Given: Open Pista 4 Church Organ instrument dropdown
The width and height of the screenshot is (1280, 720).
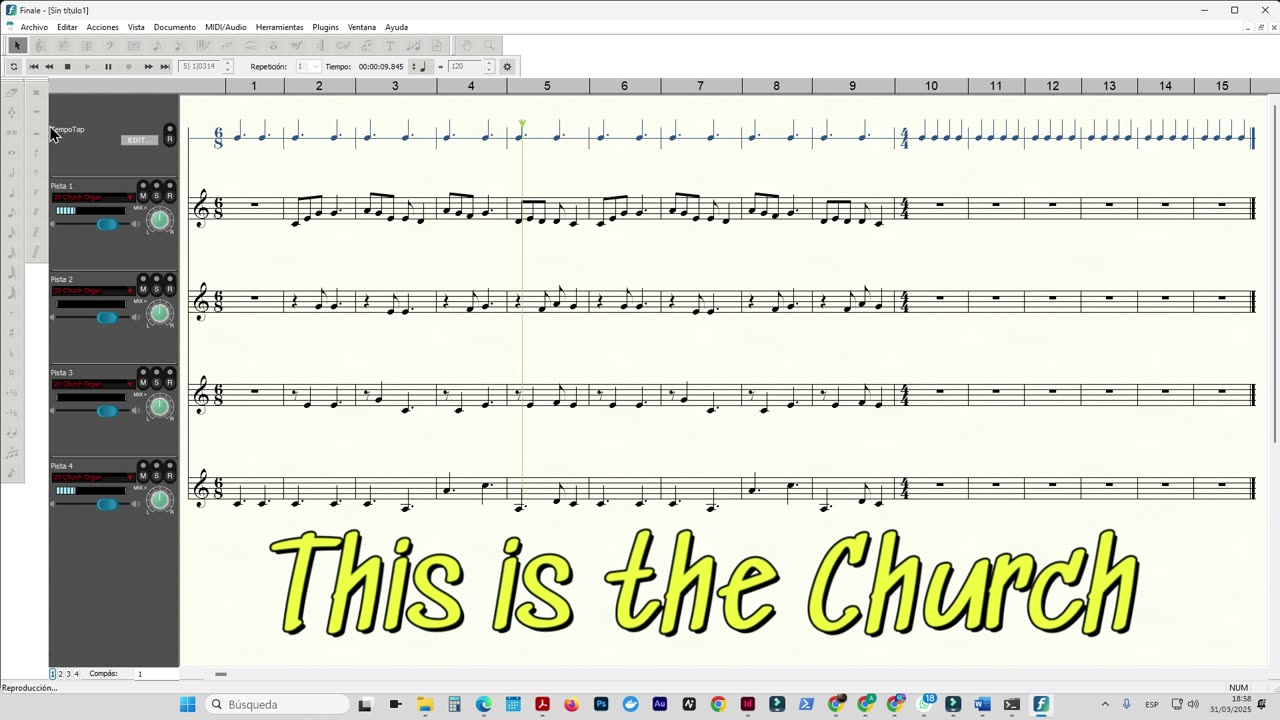Looking at the screenshot, I should tap(94, 477).
